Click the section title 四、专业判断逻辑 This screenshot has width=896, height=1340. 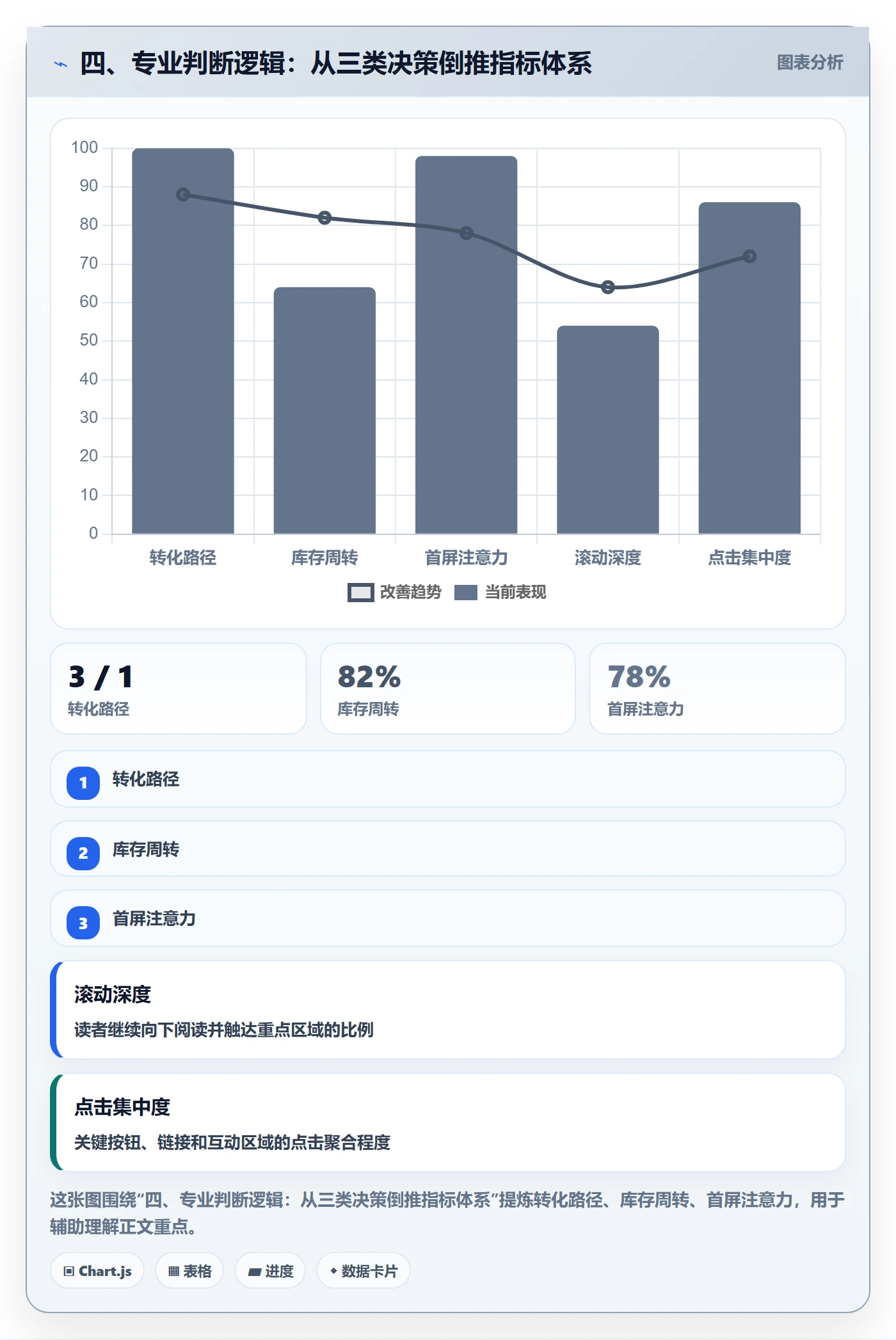(335, 63)
